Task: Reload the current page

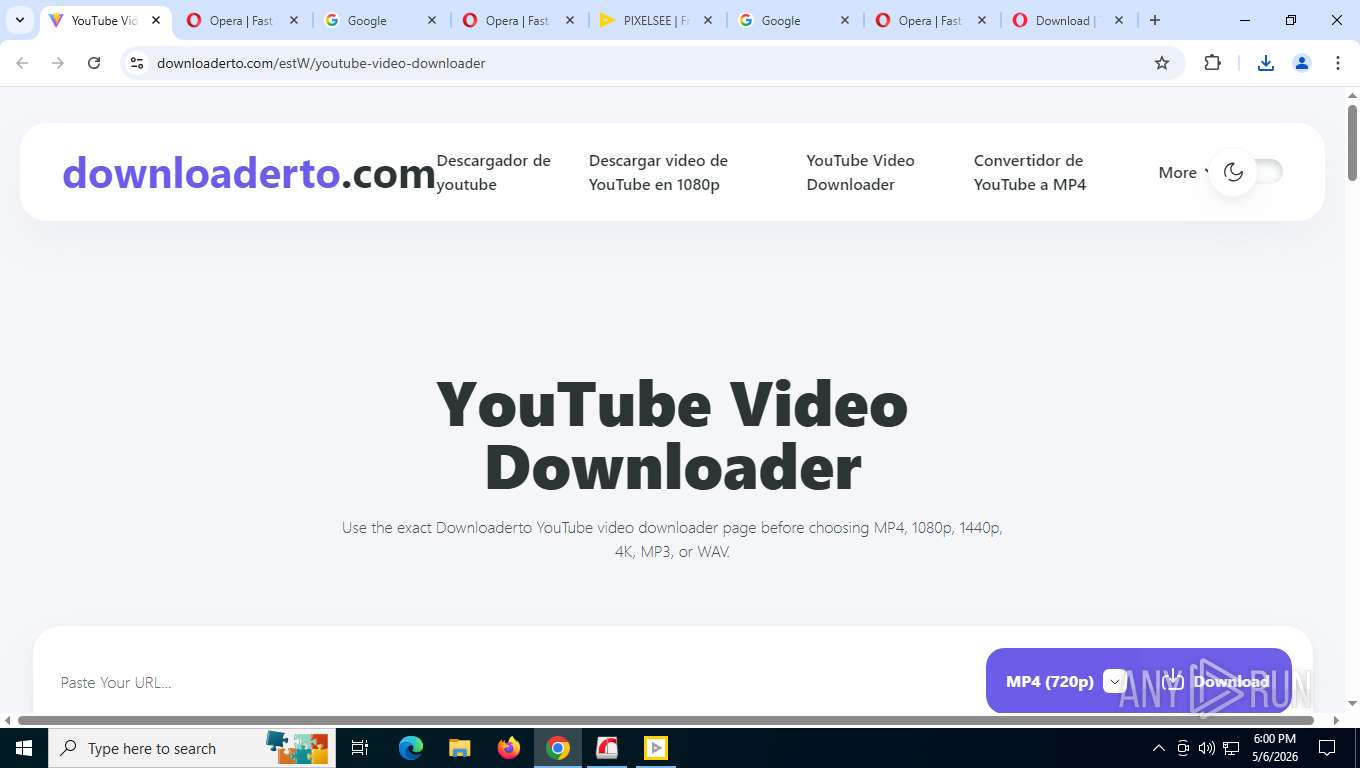Action: point(94,63)
